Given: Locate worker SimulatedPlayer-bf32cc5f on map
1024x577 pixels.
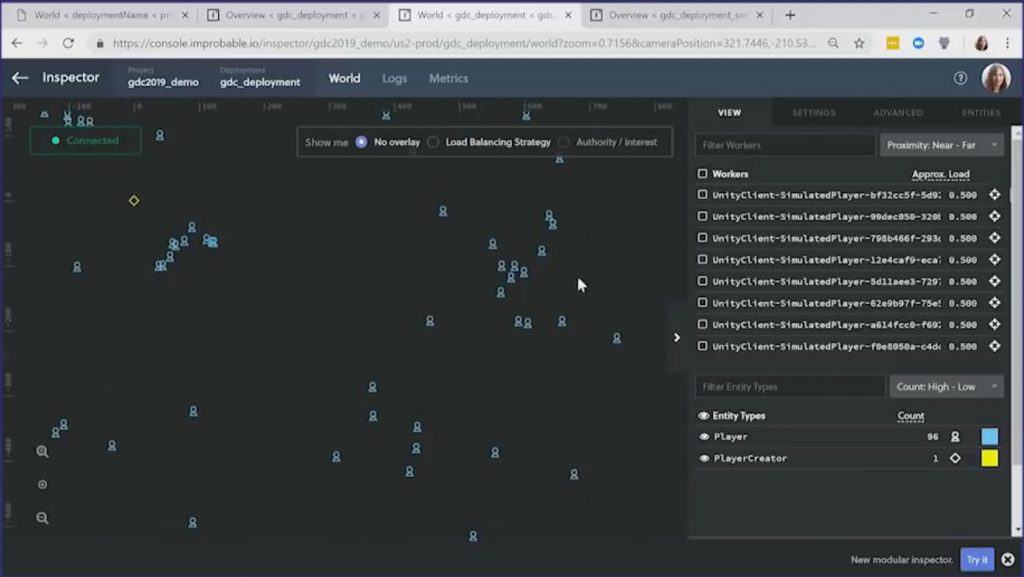Looking at the screenshot, I should click(x=995, y=195).
